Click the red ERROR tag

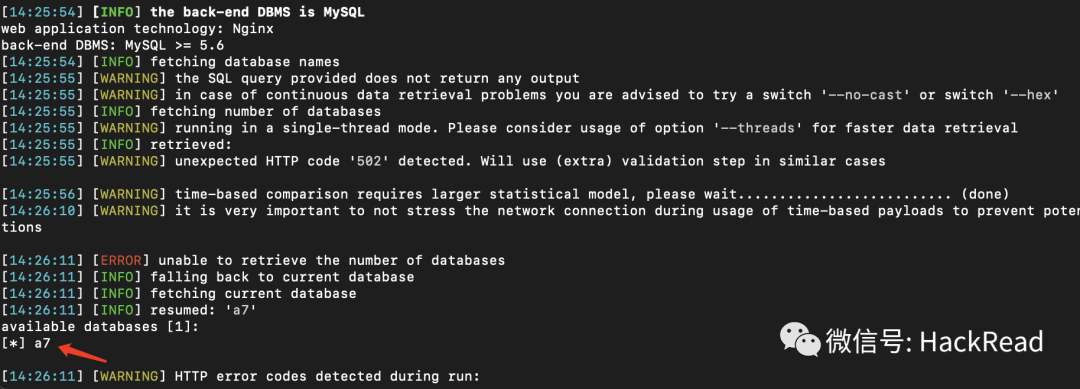click(121, 260)
